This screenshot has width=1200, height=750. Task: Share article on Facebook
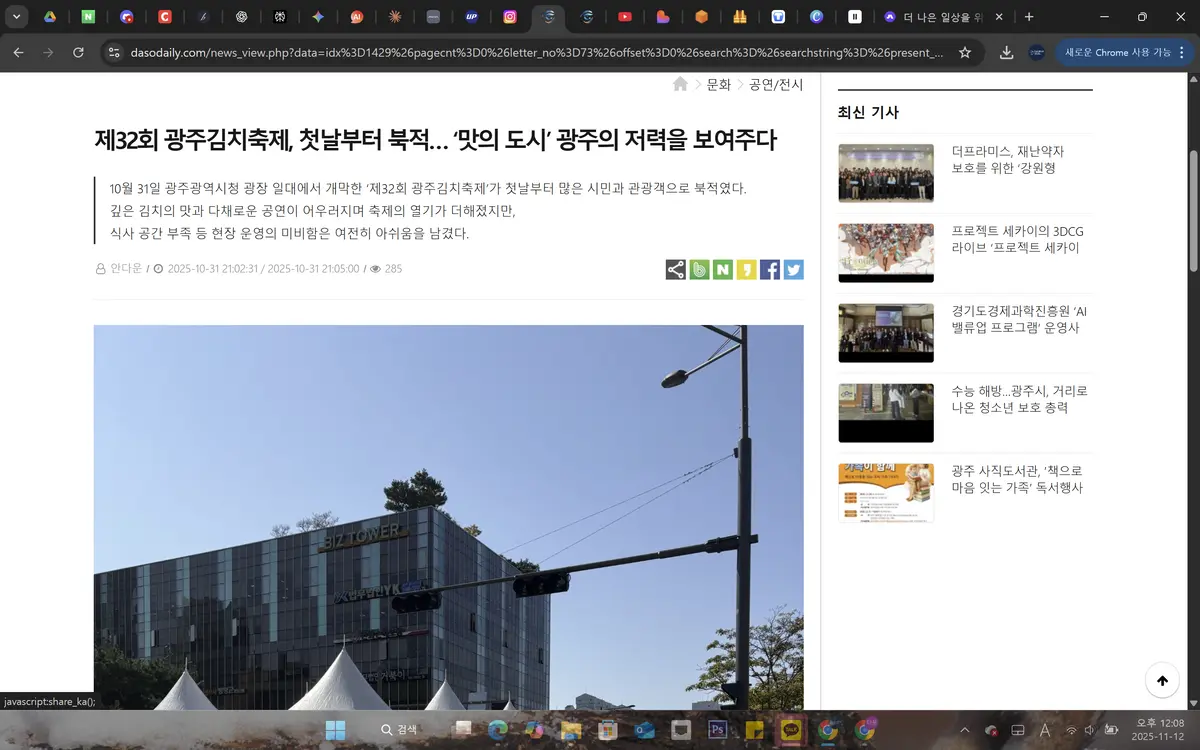[770, 269]
